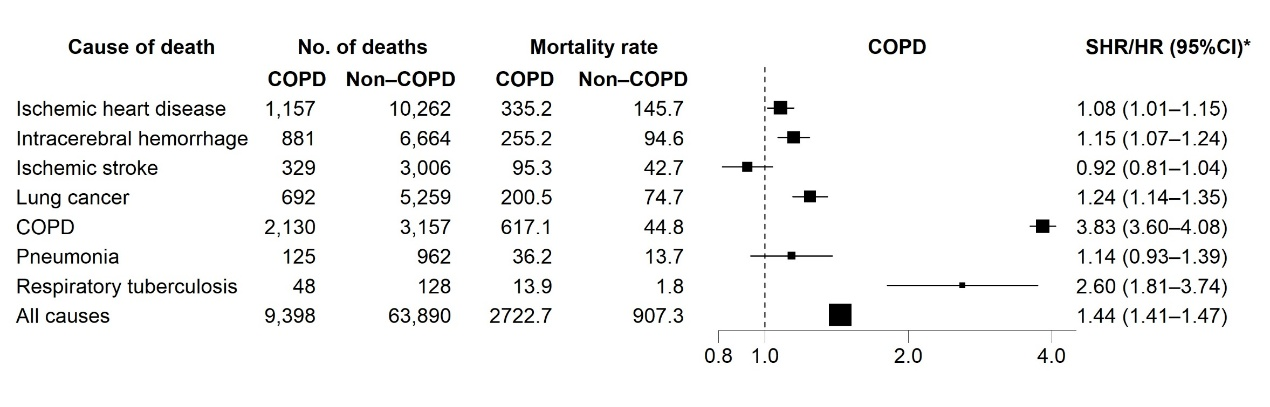Image resolution: width=1270 pixels, height=407 pixels.
Task: Click the "Ischemic heart disease" row label
Action: (x=121, y=108)
